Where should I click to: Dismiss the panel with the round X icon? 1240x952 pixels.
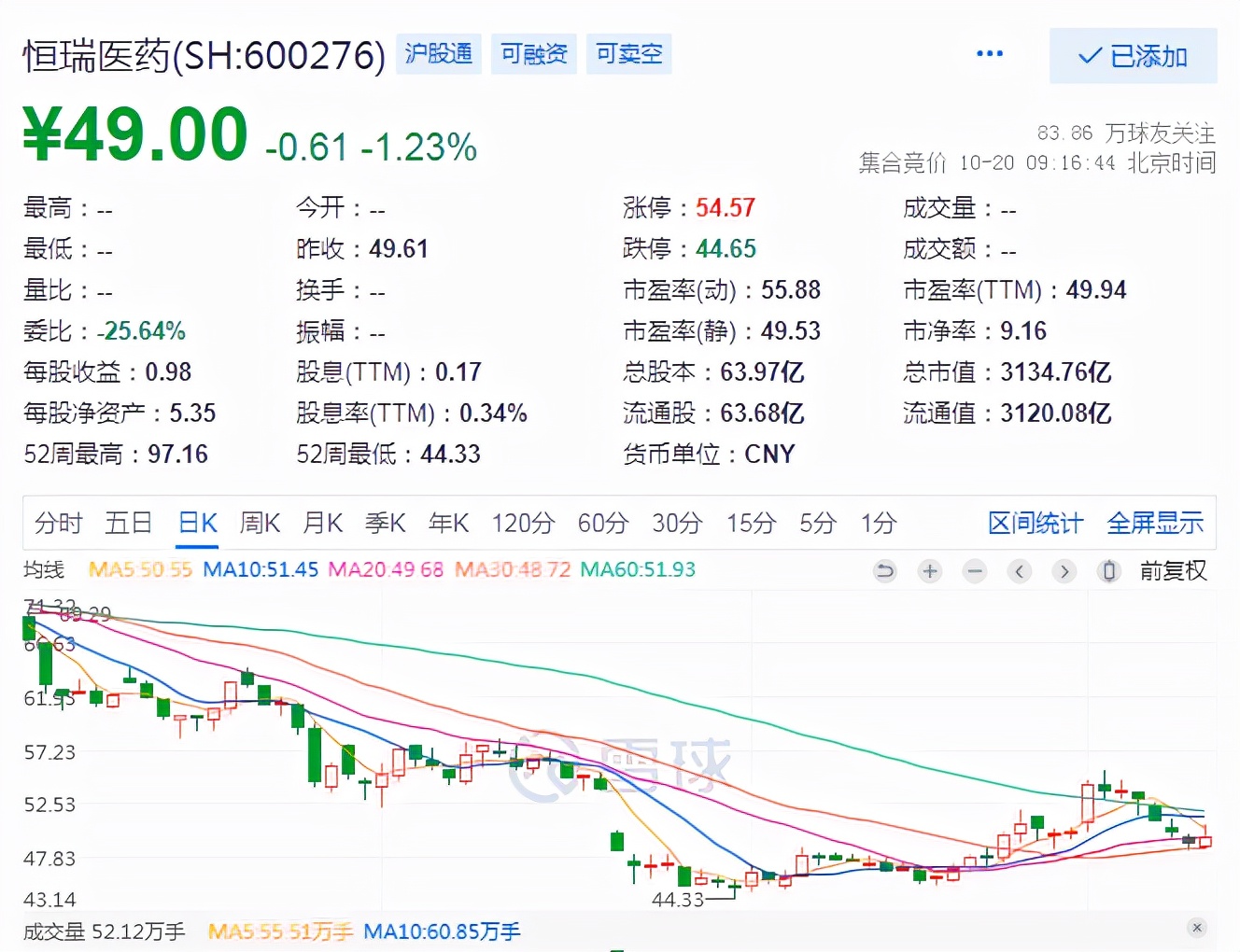[x=1197, y=928]
